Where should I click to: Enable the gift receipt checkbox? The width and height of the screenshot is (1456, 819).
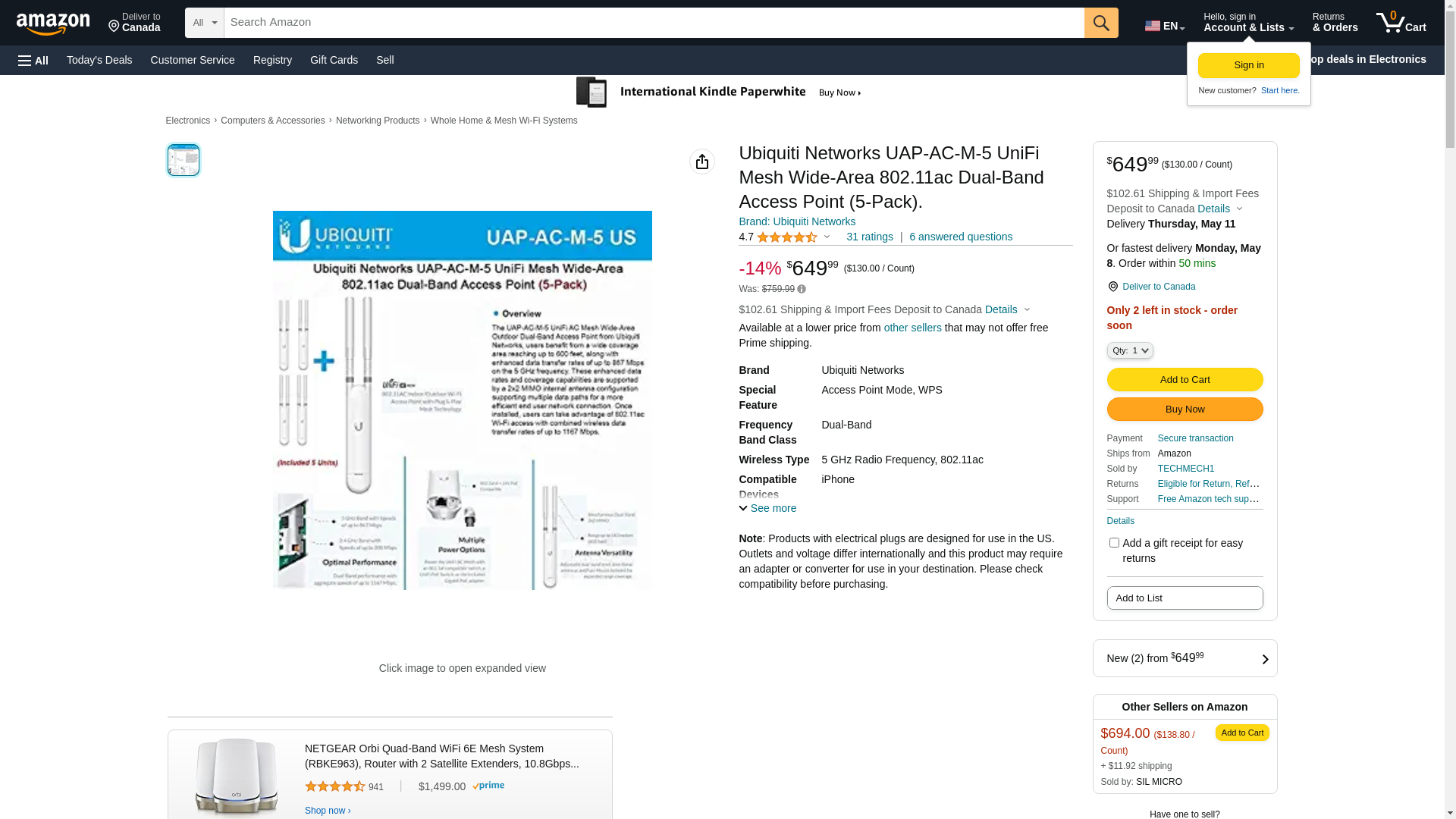(1113, 543)
